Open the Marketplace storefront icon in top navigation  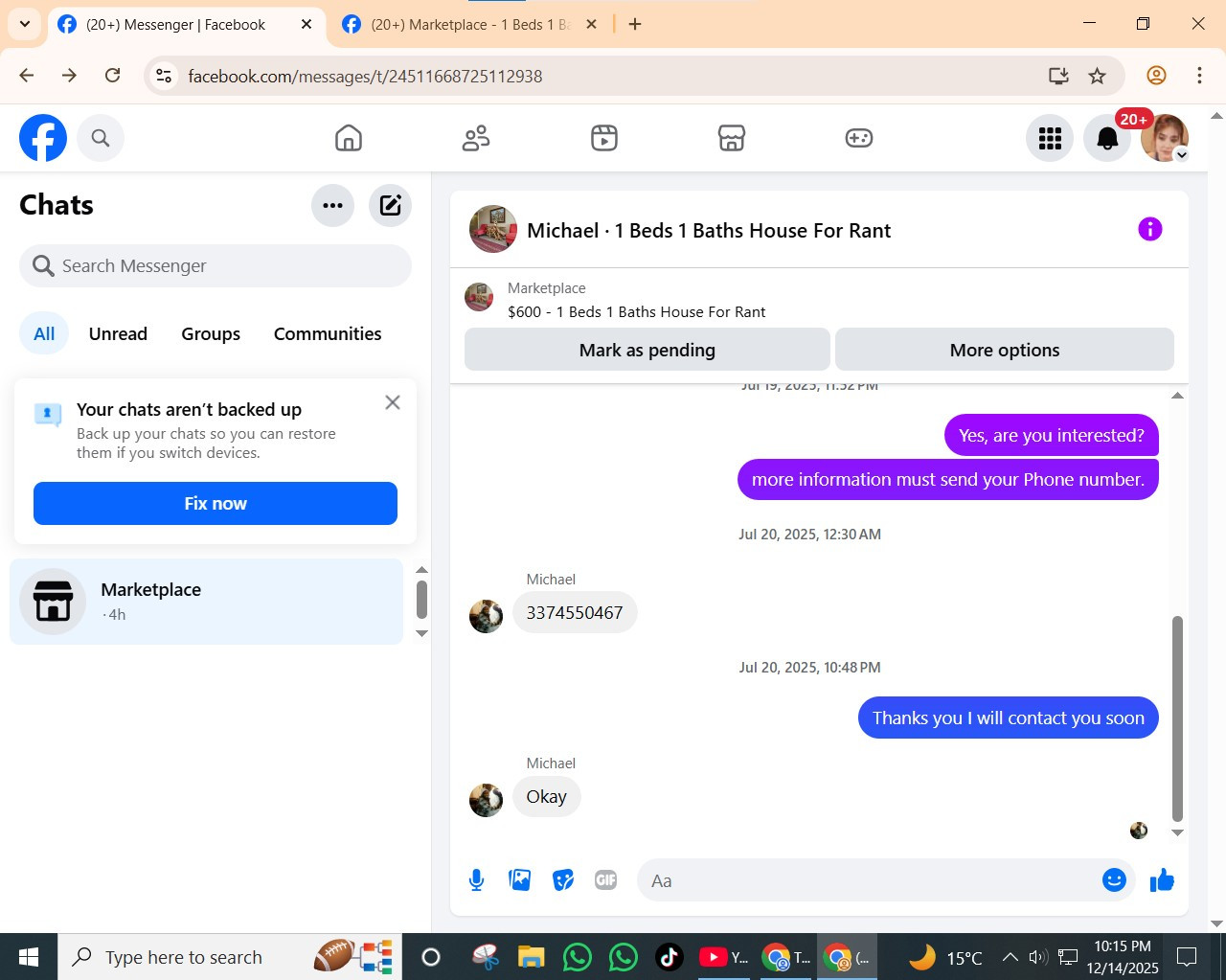[x=732, y=138]
